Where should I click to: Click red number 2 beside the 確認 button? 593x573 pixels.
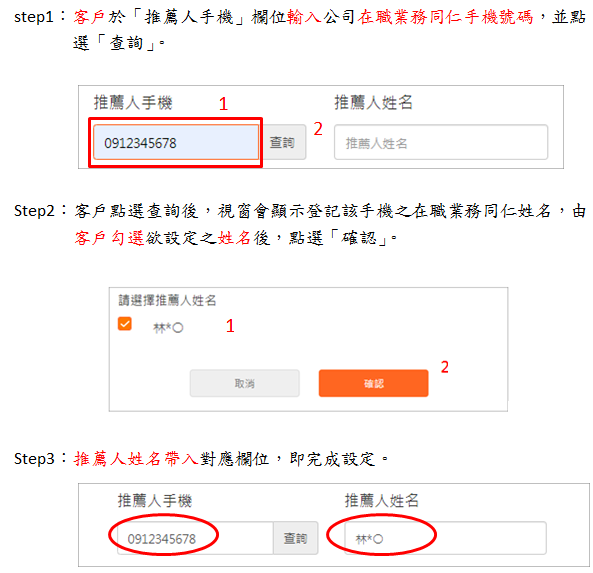click(x=445, y=367)
